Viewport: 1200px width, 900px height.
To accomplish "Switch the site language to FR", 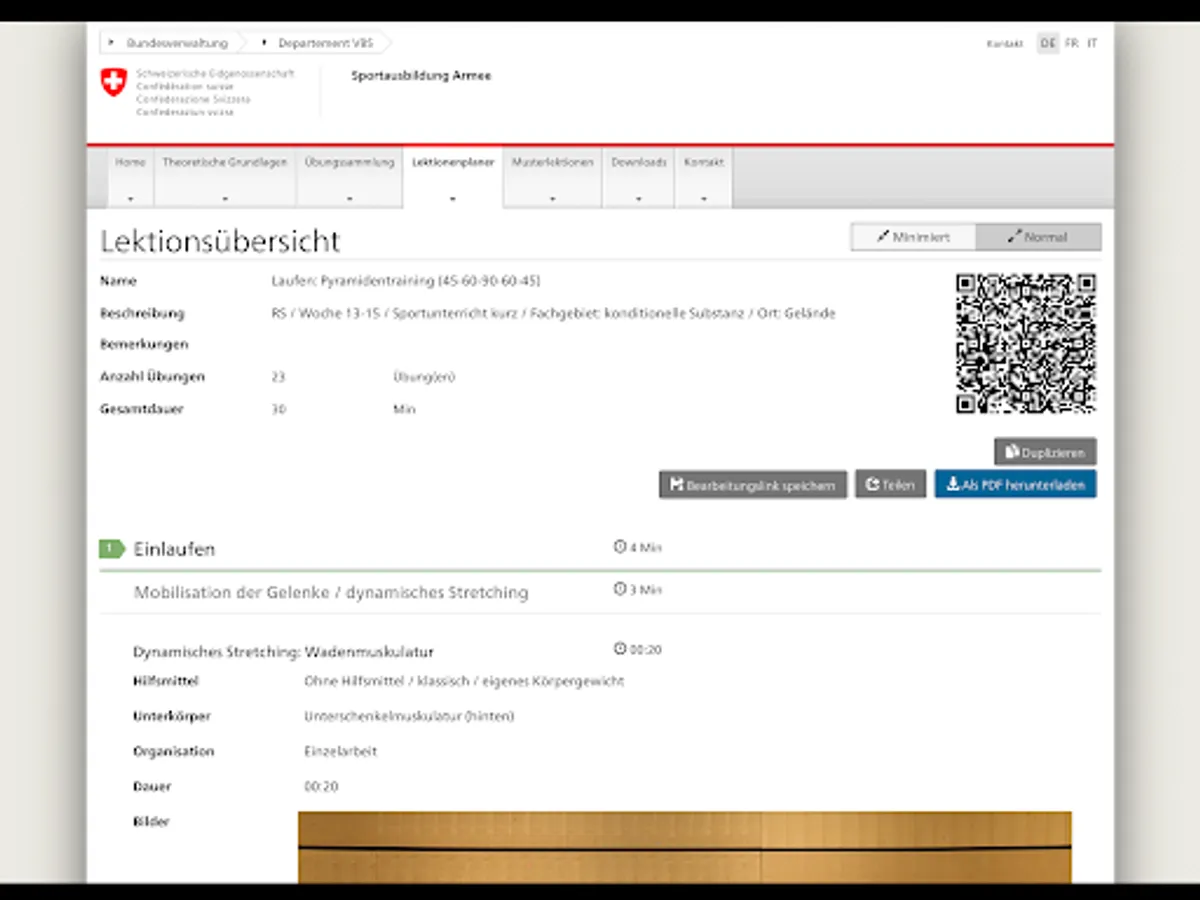I will [1071, 43].
